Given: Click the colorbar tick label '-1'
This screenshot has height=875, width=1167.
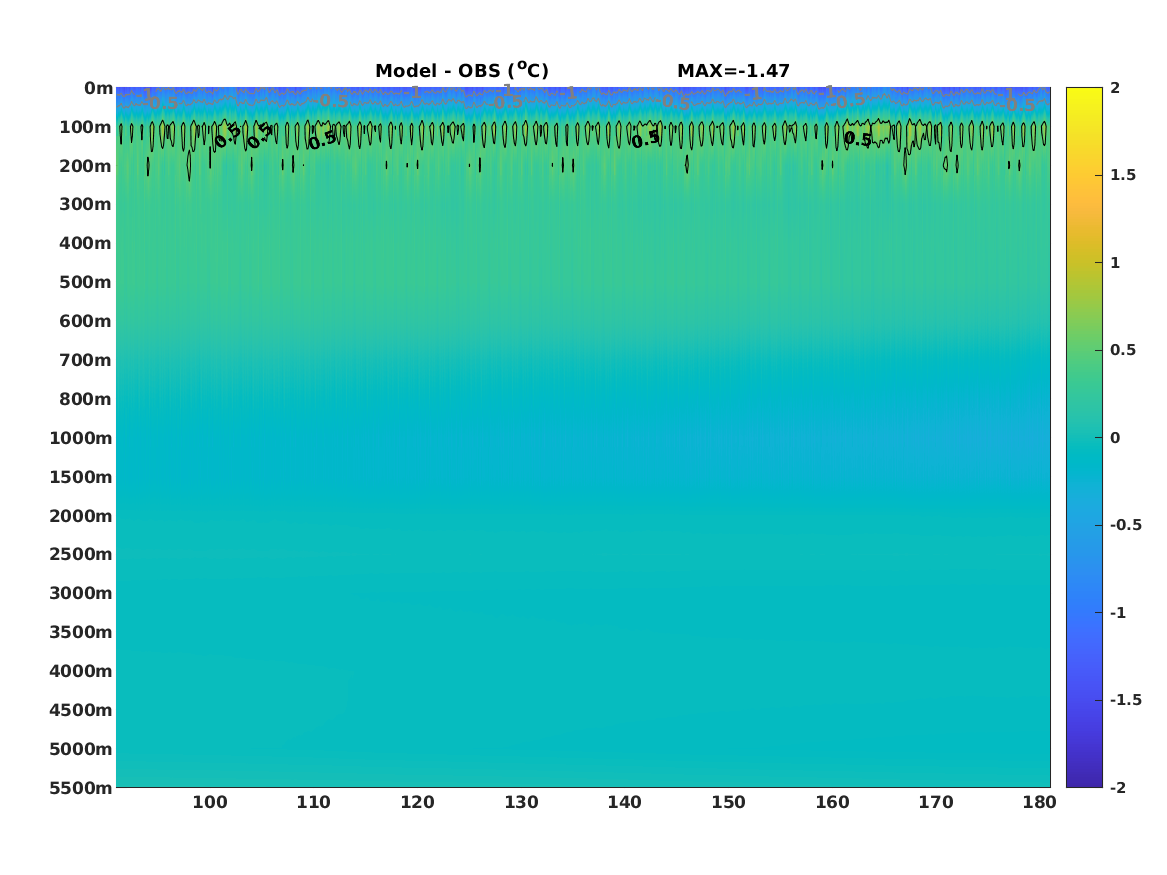Looking at the screenshot, I should coord(1118,613).
